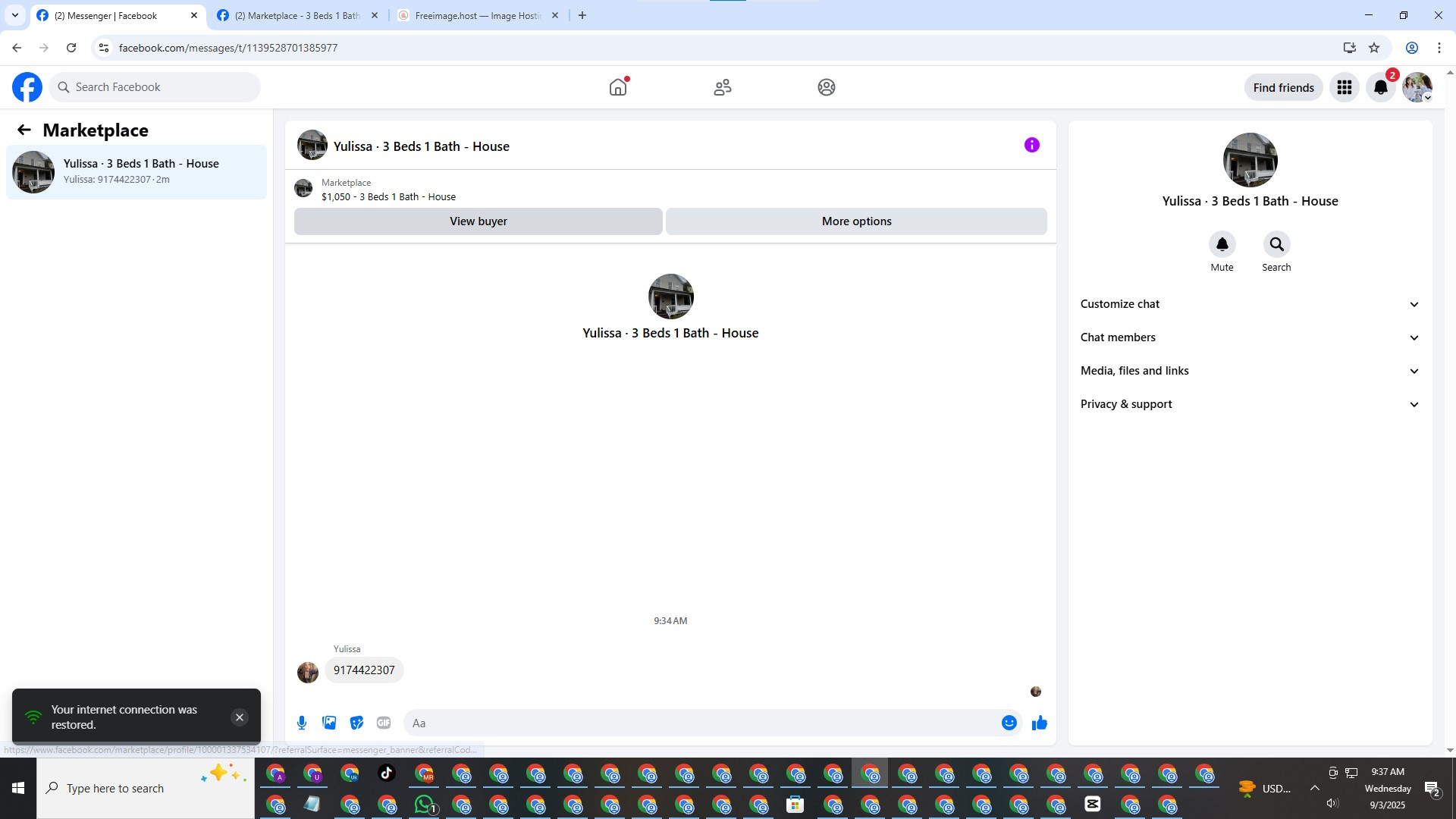Send a thumbs-up like

click(1040, 723)
